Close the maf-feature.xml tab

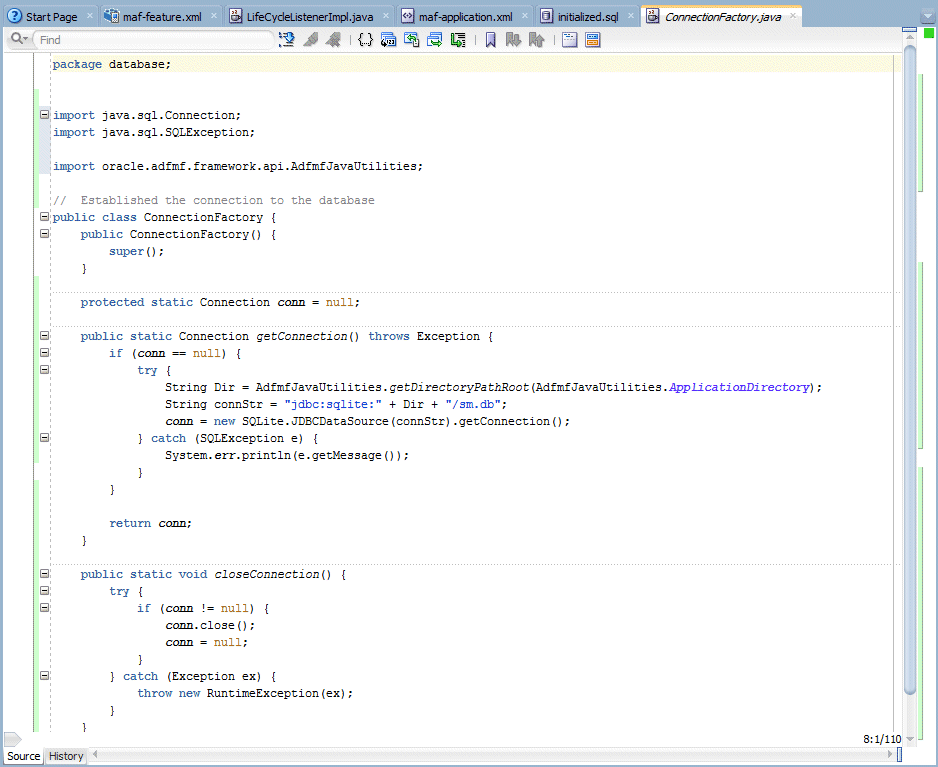click(x=214, y=16)
